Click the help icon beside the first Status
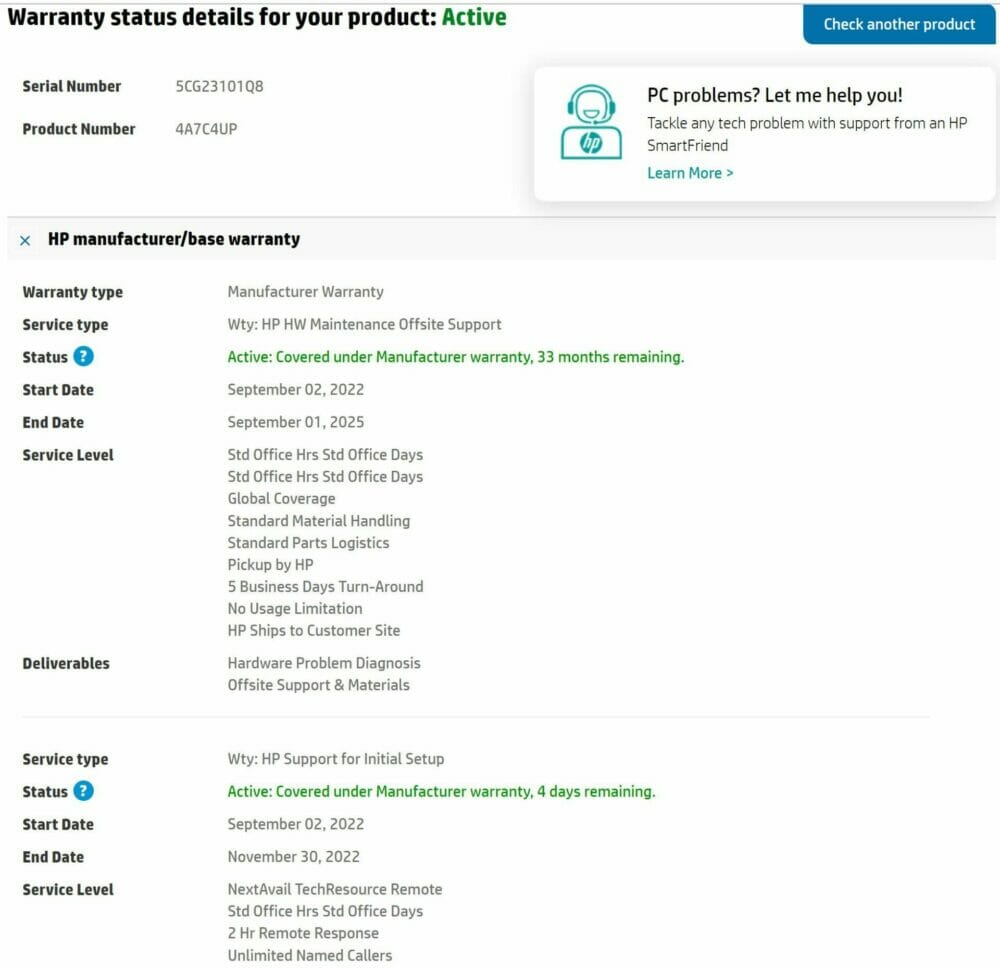Screen dimensions: 1000x970 84,356
